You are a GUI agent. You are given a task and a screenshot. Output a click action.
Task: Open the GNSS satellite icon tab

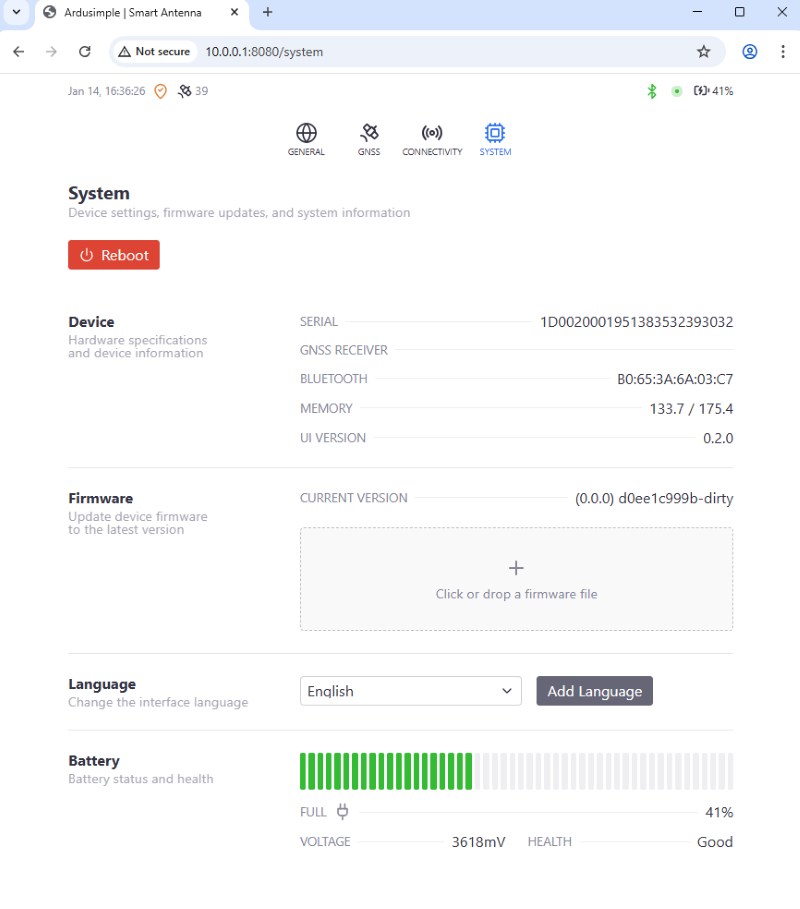(369, 133)
